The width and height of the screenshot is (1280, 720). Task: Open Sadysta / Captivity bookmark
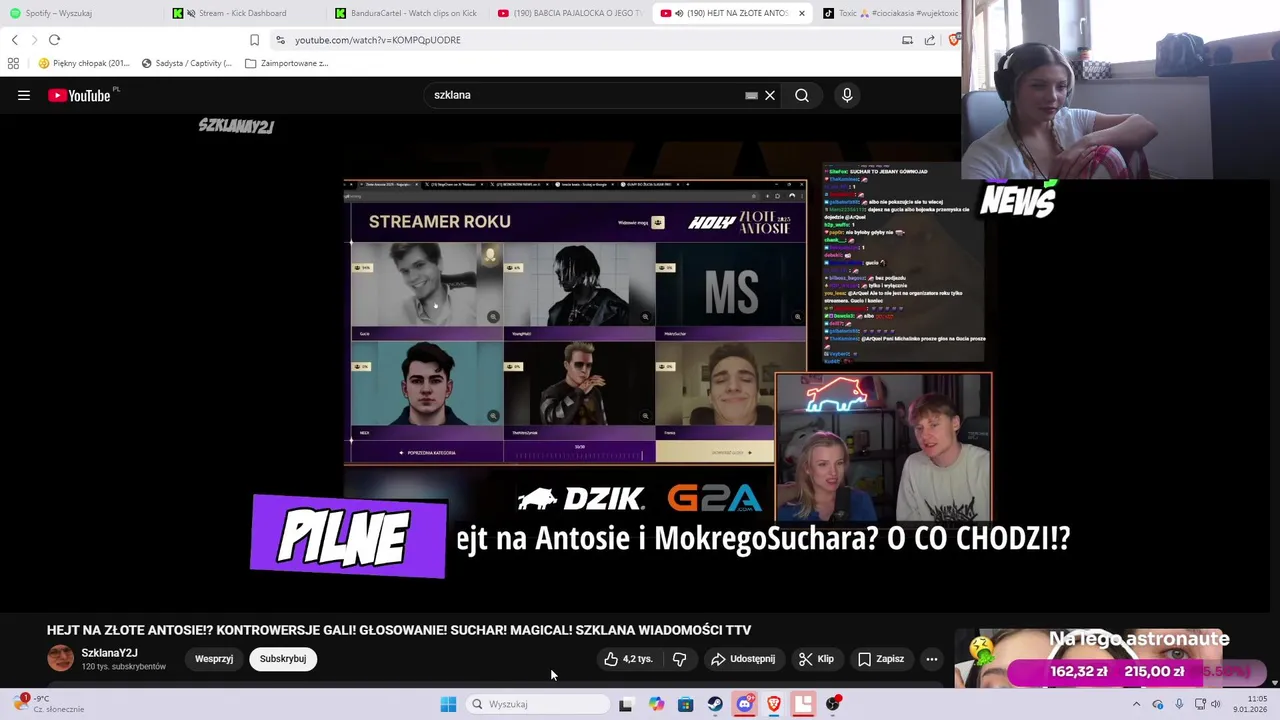coord(187,63)
